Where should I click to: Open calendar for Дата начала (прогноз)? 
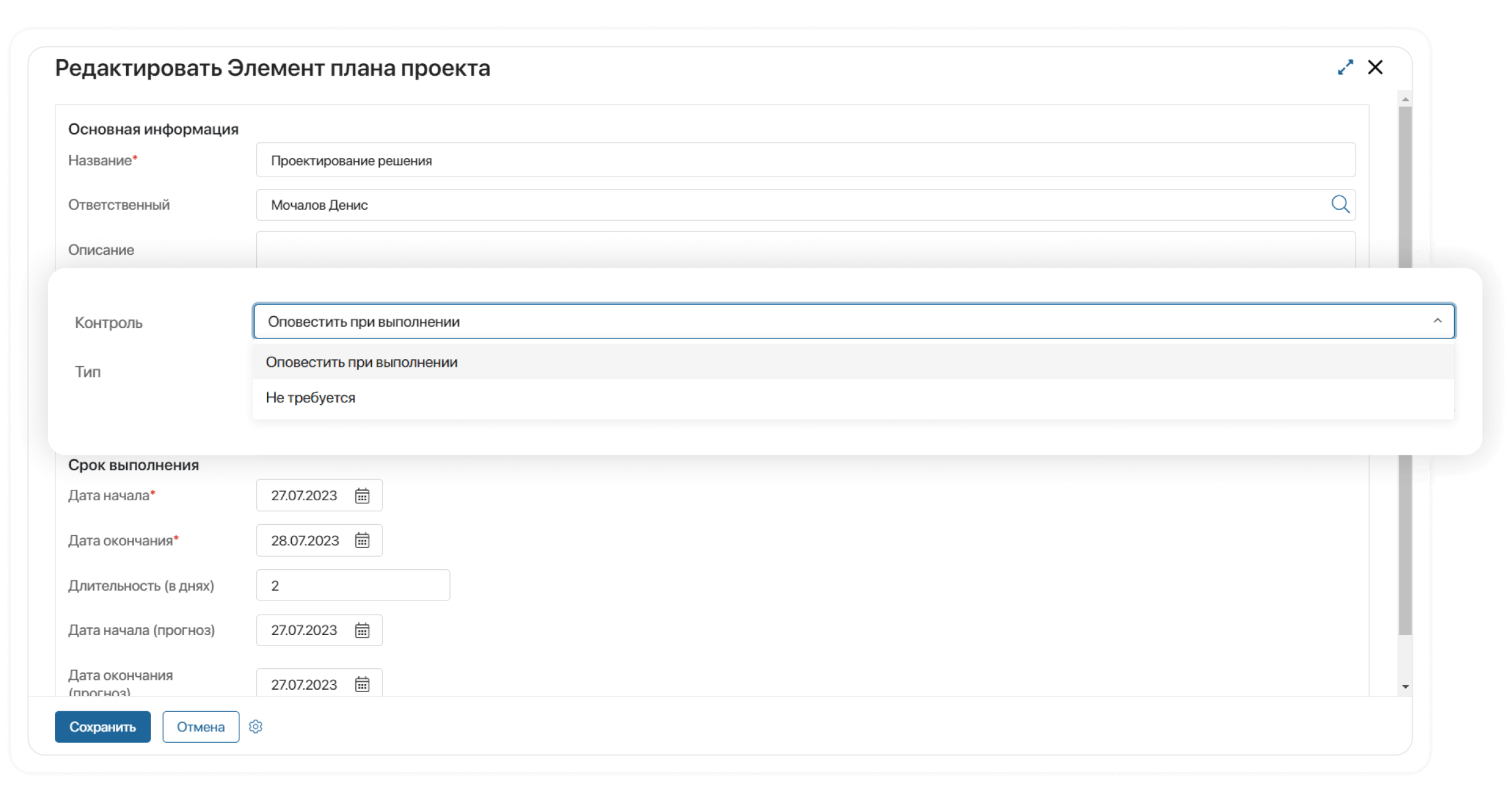(363, 630)
